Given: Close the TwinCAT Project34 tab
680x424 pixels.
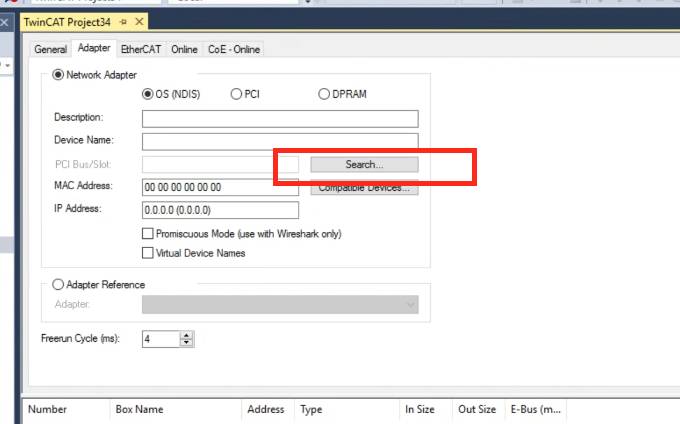Looking at the screenshot, I should (x=139, y=22).
